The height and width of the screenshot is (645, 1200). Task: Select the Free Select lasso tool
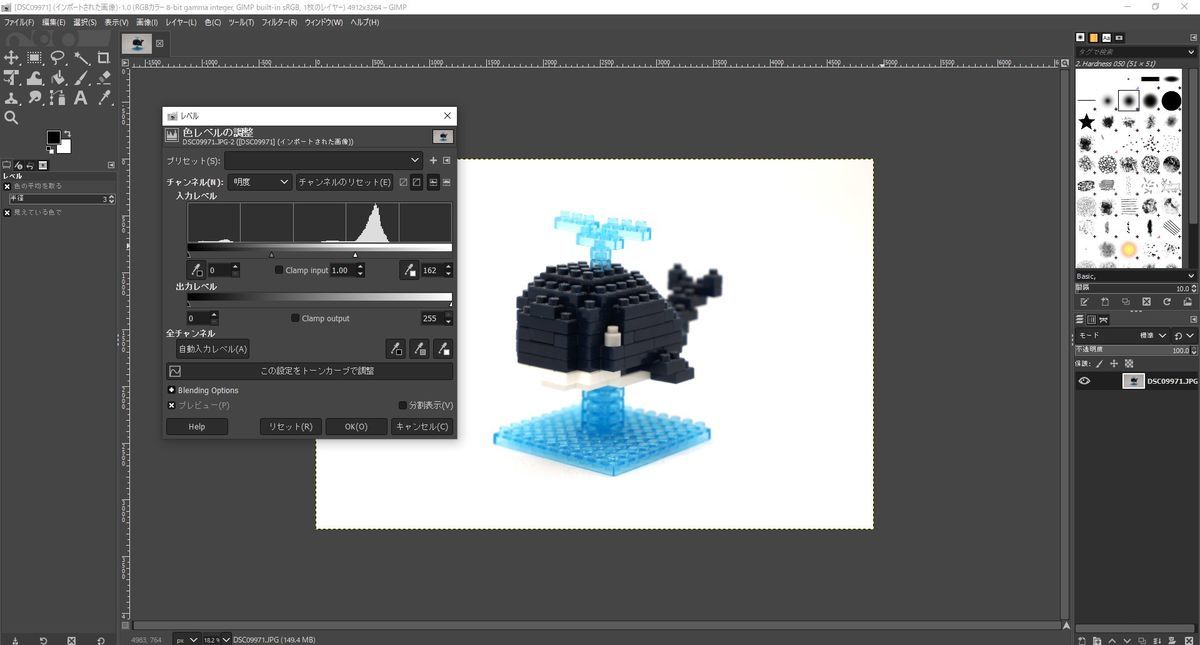(58, 58)
